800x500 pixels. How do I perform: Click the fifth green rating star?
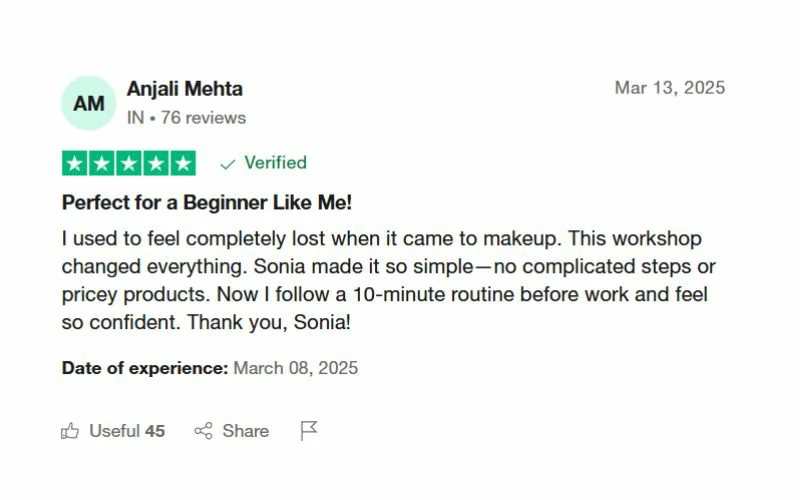[x=183, y=163]
